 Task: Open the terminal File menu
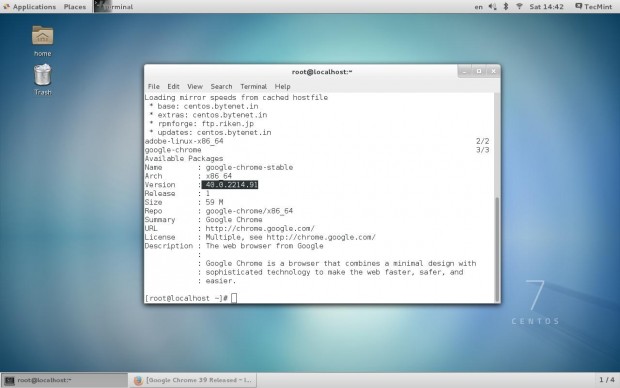click(x=154, y=86)
